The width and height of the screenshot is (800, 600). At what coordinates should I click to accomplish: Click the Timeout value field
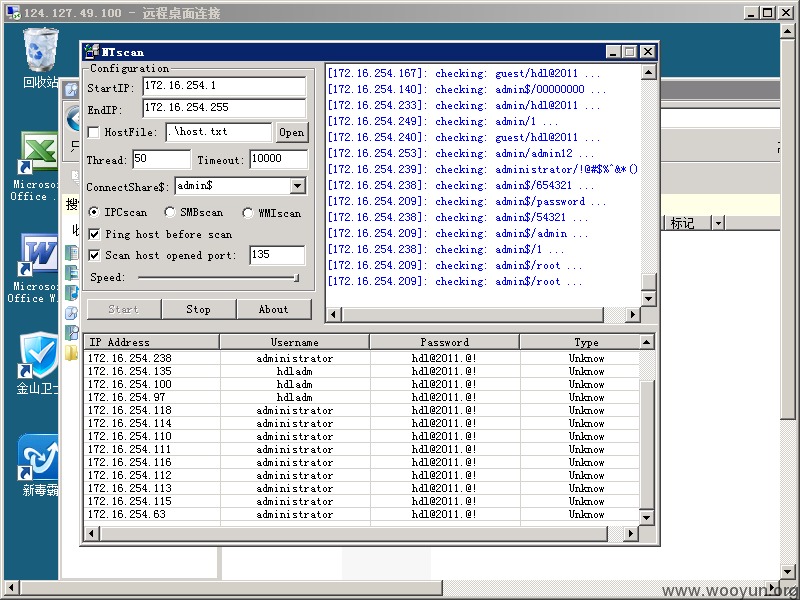coord(279,159)
